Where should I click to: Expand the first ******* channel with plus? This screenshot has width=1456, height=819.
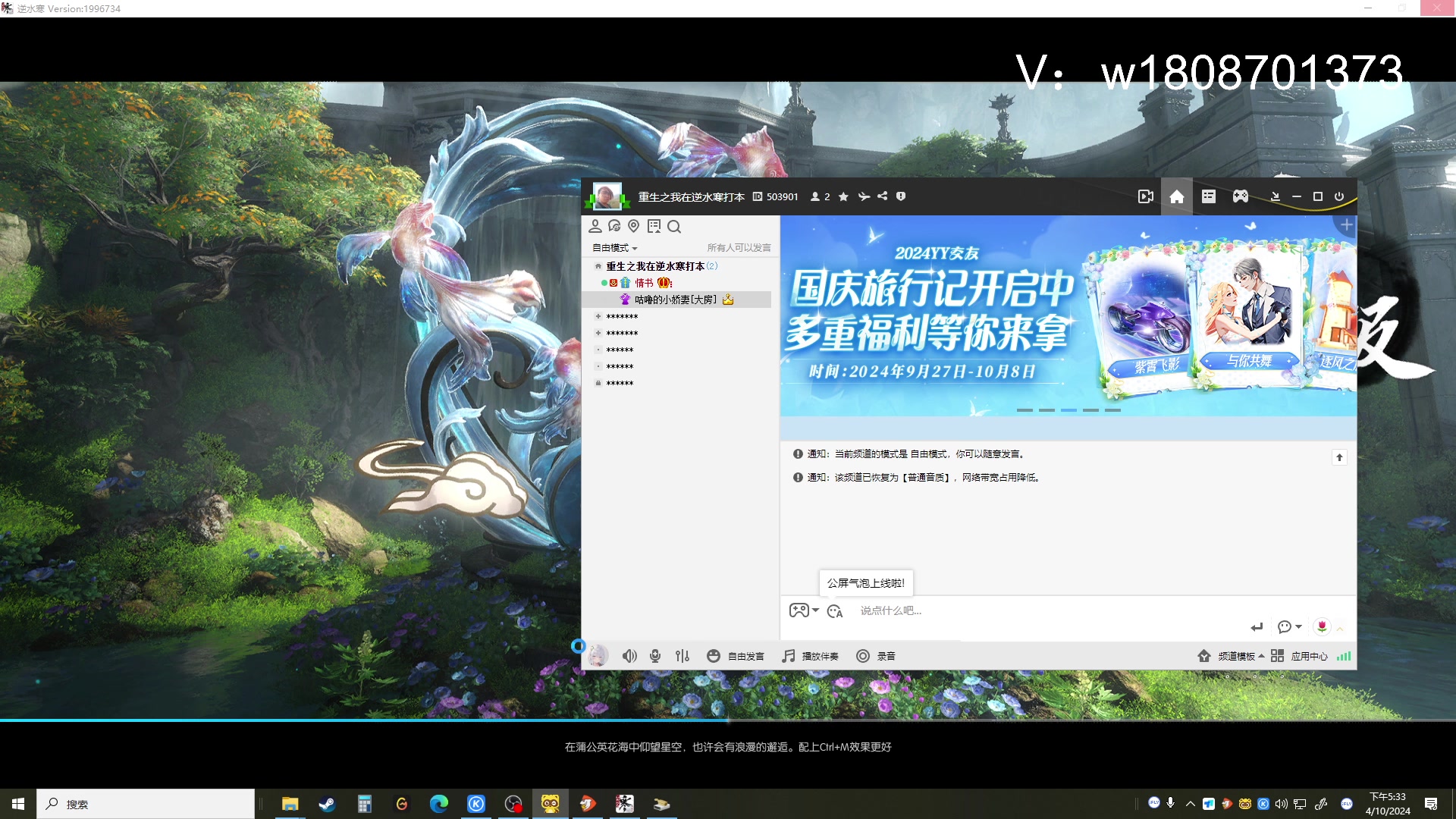598,316
